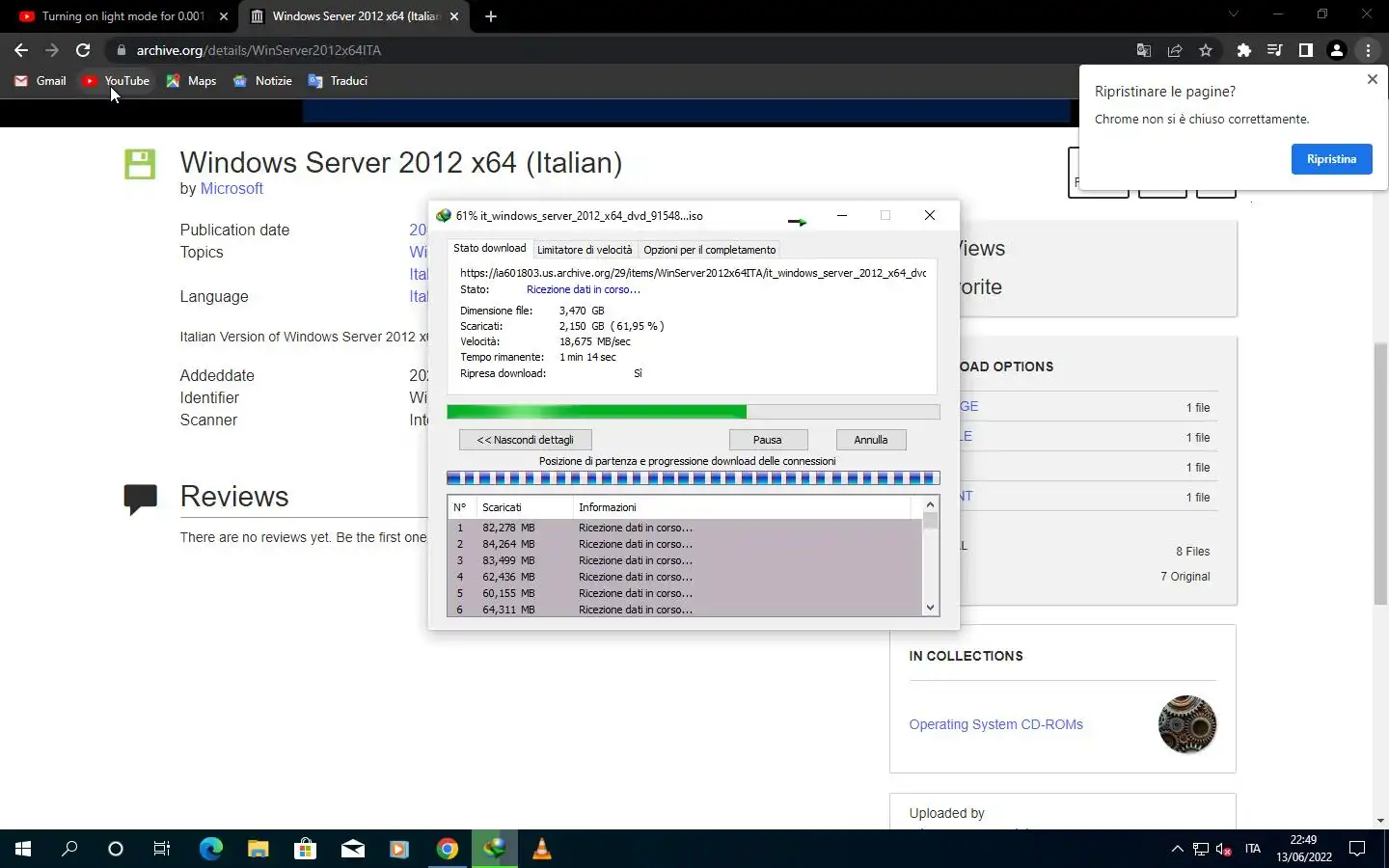Open the Google Translate icon in address bar
The width and height of the screenshot is (1389, 868).
(x=1144, y=50)
